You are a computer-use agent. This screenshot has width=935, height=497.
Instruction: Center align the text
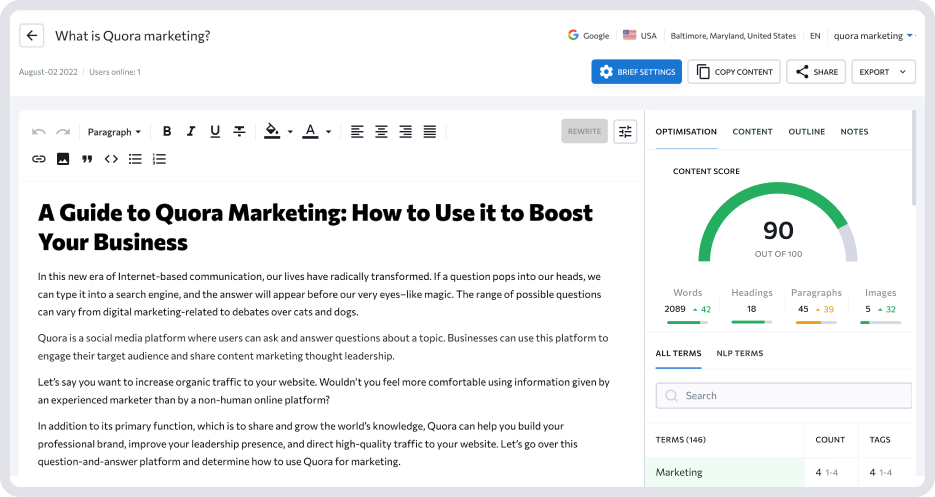point(381,131)
